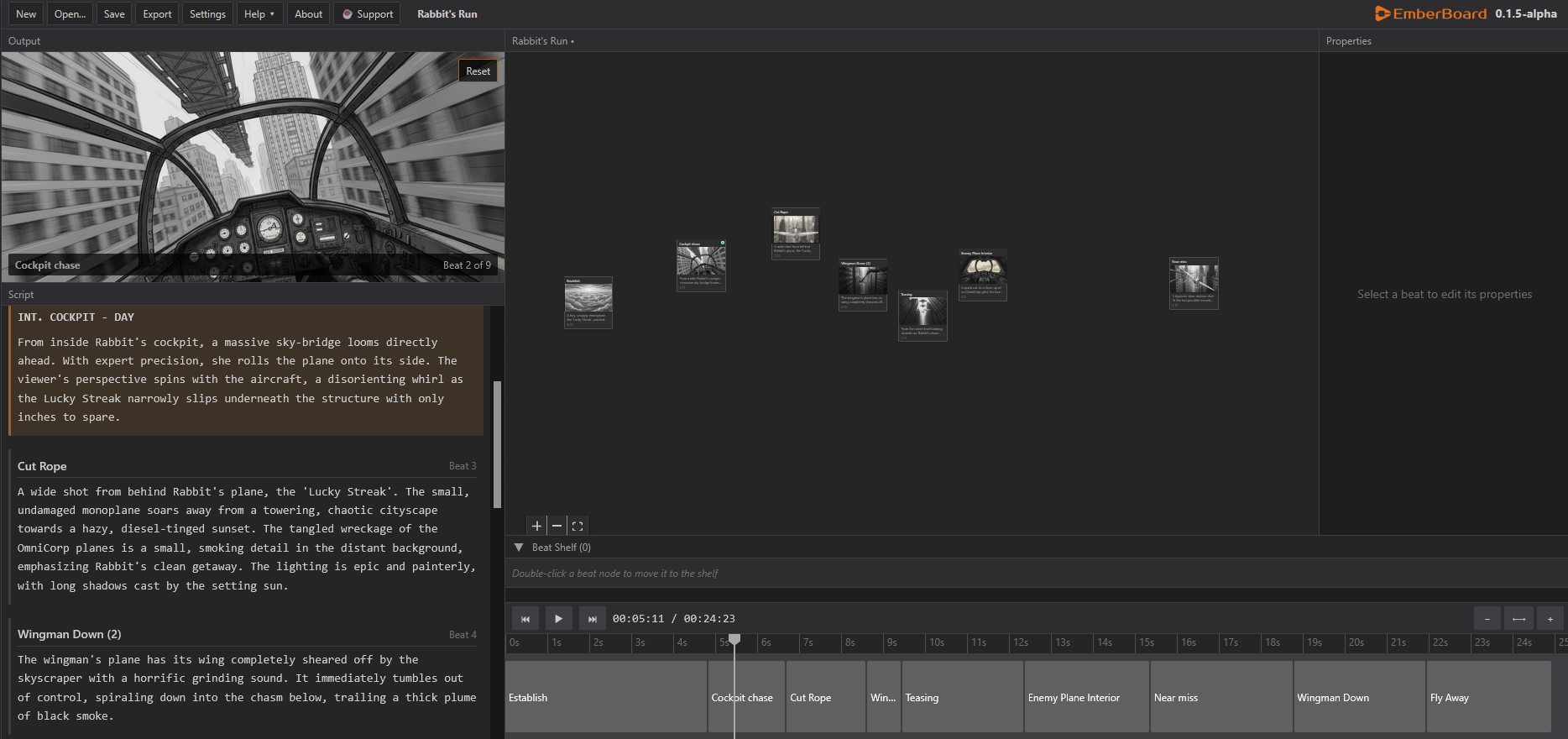Click the fit-to-view icon on the canvas
The height and width of the screenshot is (739, 1568).
pyautogui.click(x=578, y=526)
